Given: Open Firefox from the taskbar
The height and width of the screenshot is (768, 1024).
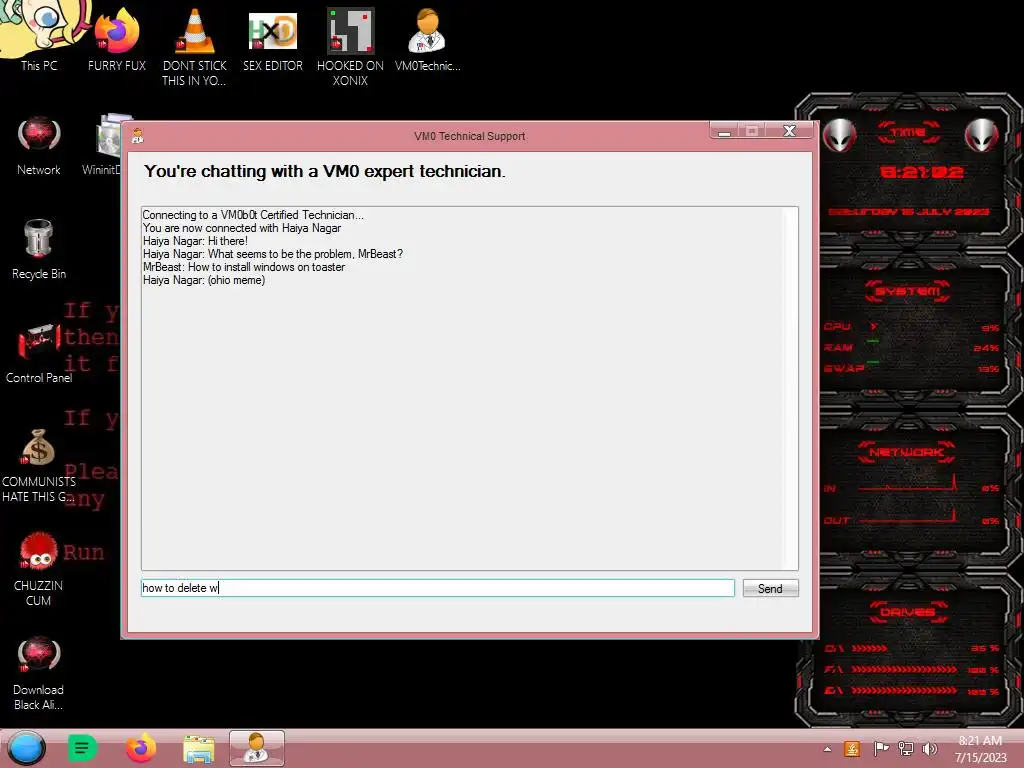Looking at the screenshot, I should [140, 748].
